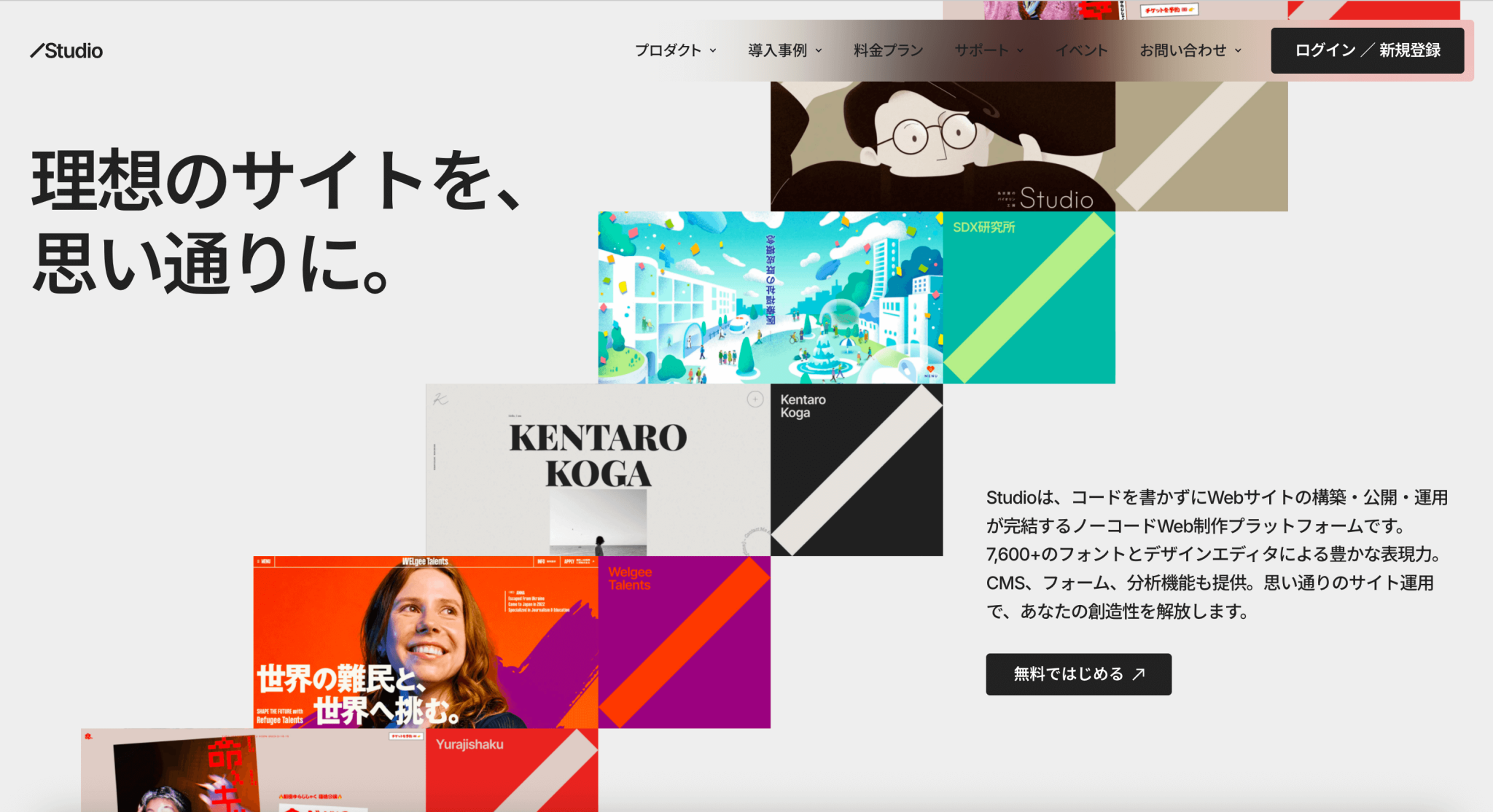1493x812 pixels.
Task: Click the ログイン／新規登録 button
Action: pos(1368,50)
